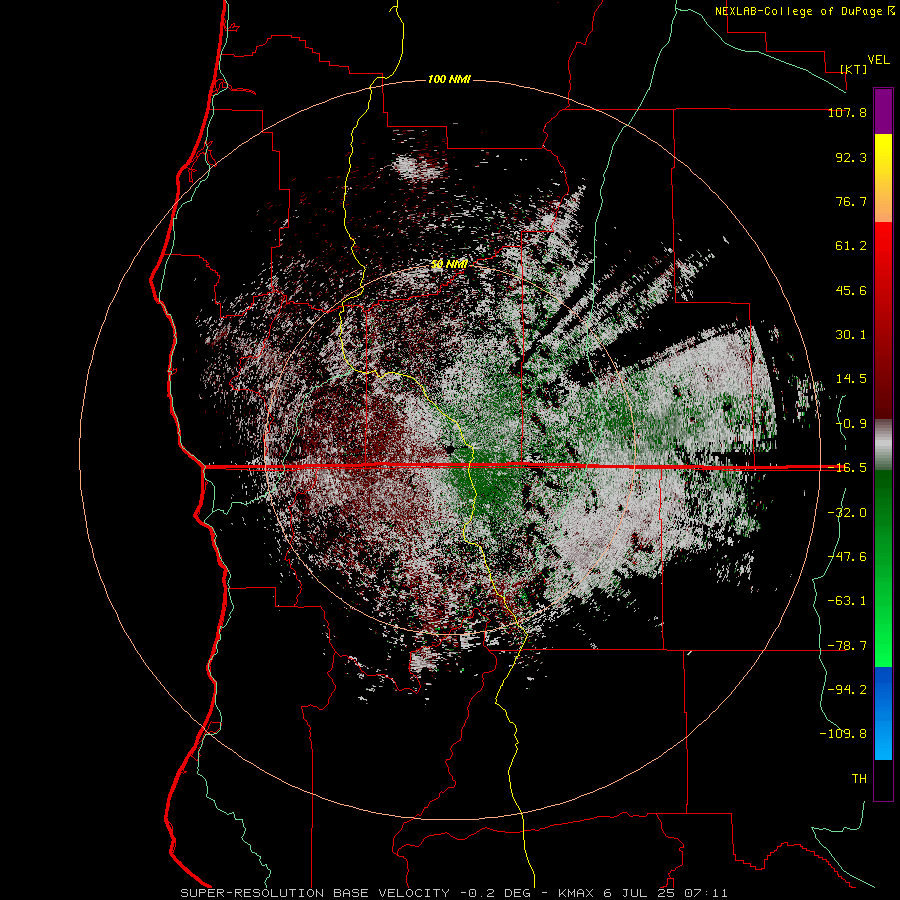Viewport: 900px width, 900px height.
Task: Pick the blue segment of color bar
Action: click(883, 713)
